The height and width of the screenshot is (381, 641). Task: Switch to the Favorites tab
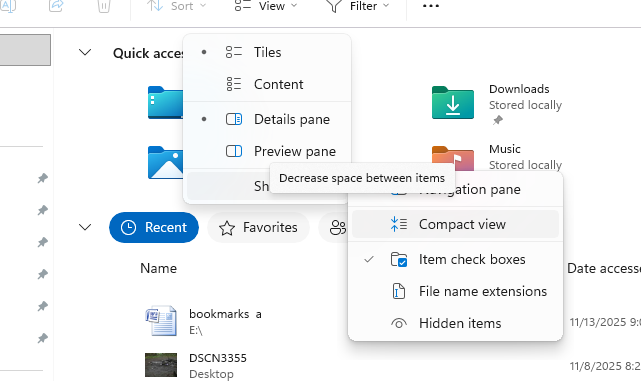(x=258, y=227)
